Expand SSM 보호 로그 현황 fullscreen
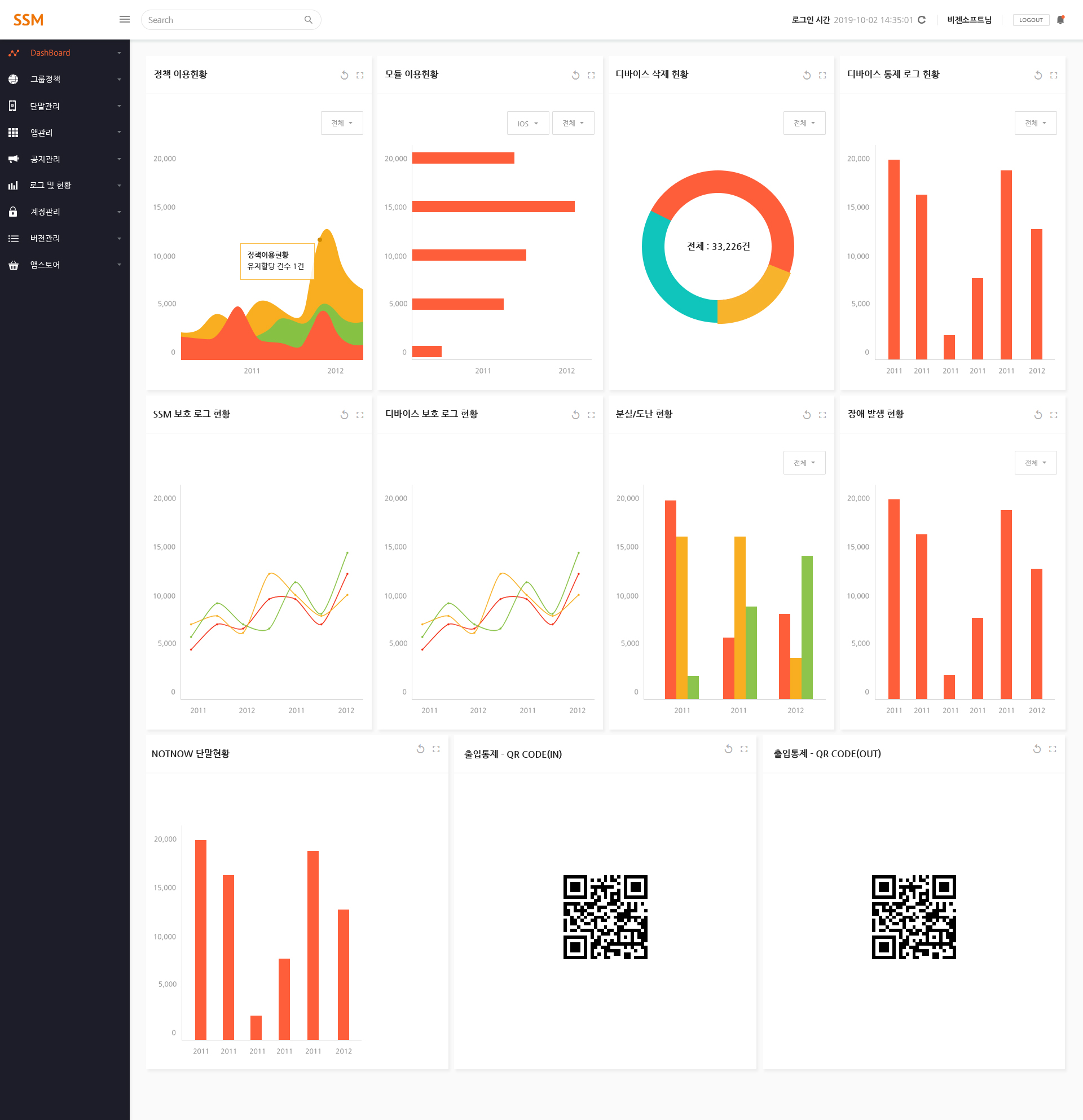Viewport: 1083px width, 1120px height. 360,415
